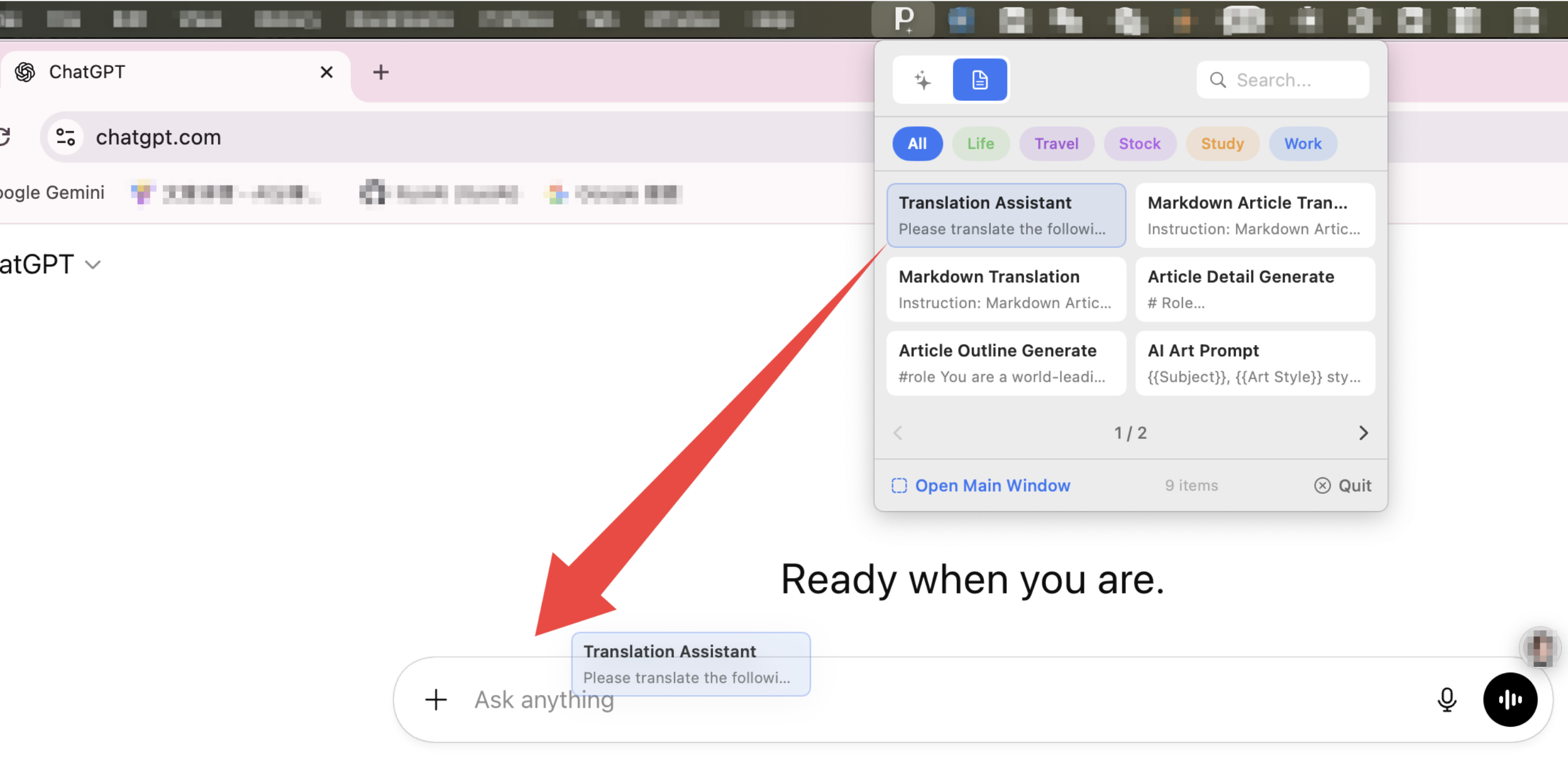1568x778 pixels.
Task: Go to next page of prompts
Action: pyautogui.click(x=1363, y=432)
